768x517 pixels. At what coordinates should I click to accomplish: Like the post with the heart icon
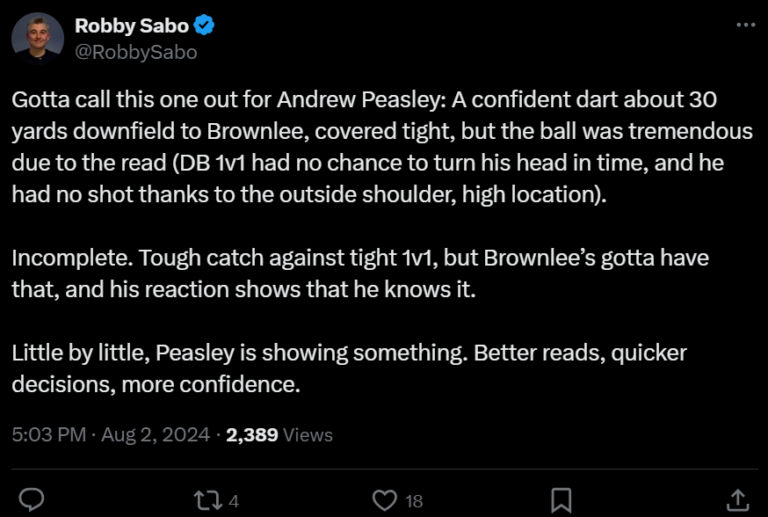(383, 498)
